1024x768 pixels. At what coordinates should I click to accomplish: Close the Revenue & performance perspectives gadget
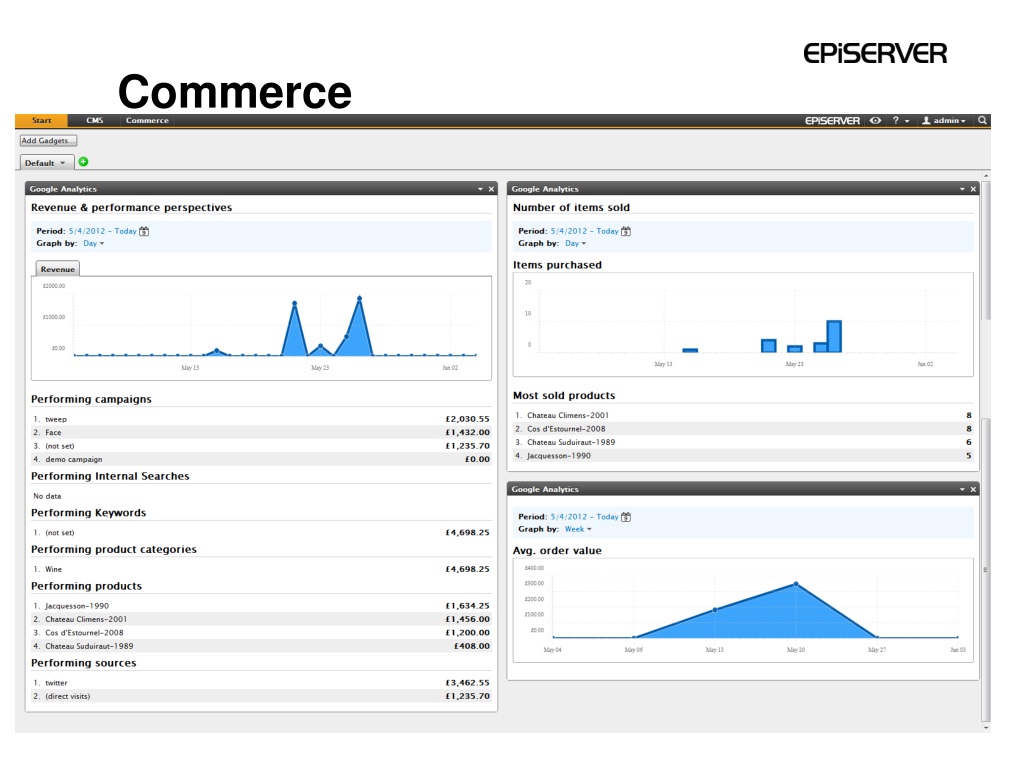[x=491, y=189]
